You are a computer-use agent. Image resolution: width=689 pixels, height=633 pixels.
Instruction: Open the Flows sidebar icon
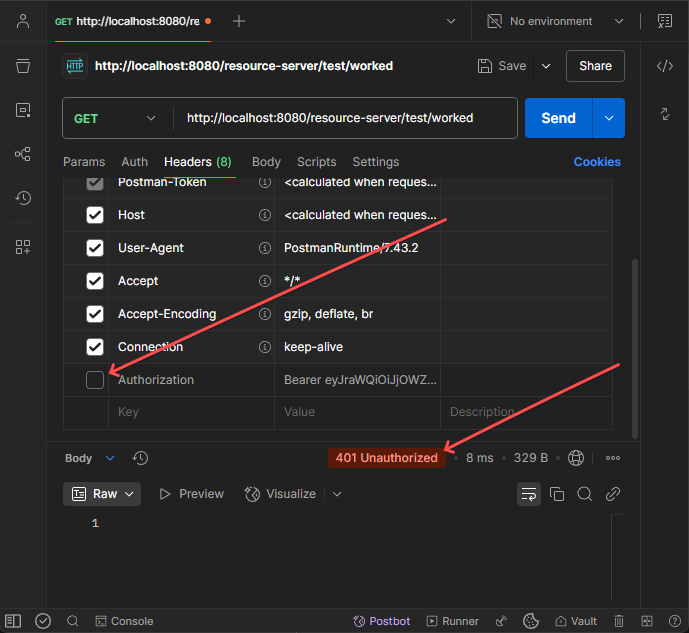coord(23,154)
